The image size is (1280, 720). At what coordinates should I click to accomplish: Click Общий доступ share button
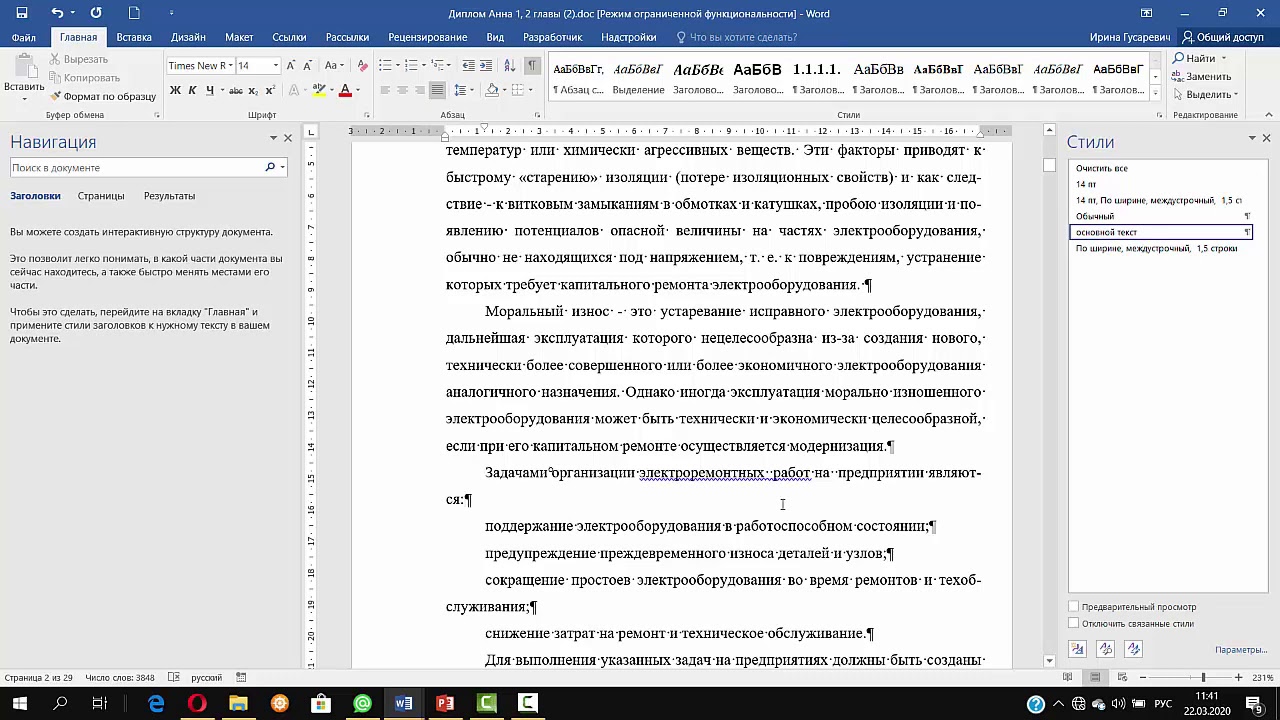click(1222, 37)
